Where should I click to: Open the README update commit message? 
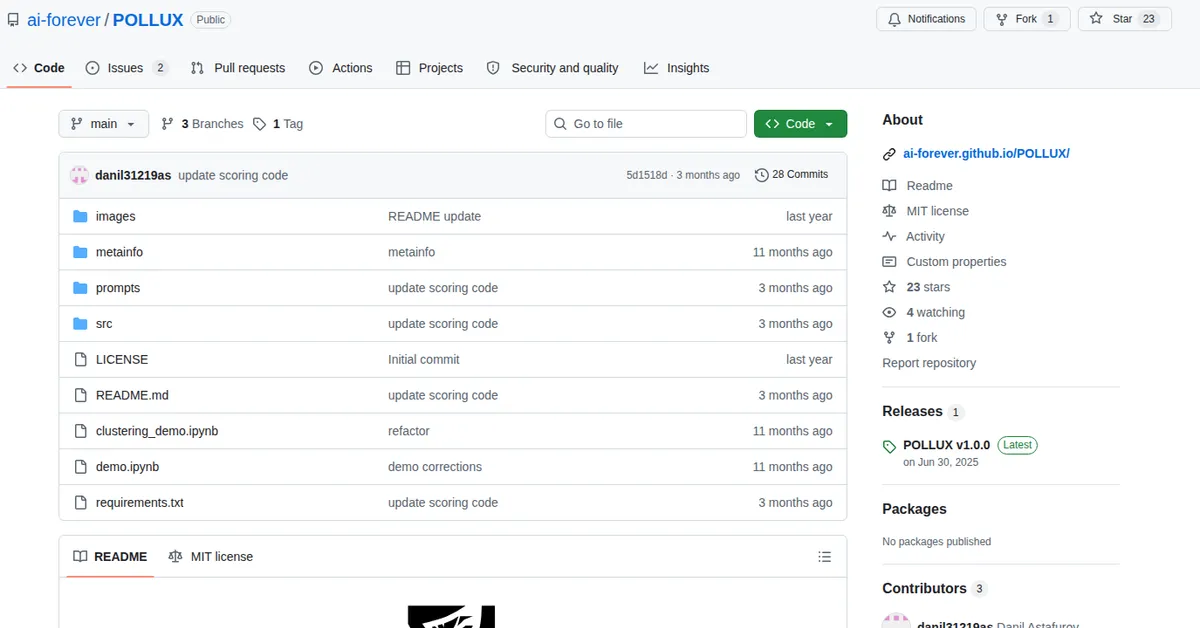tap(434, 216)
